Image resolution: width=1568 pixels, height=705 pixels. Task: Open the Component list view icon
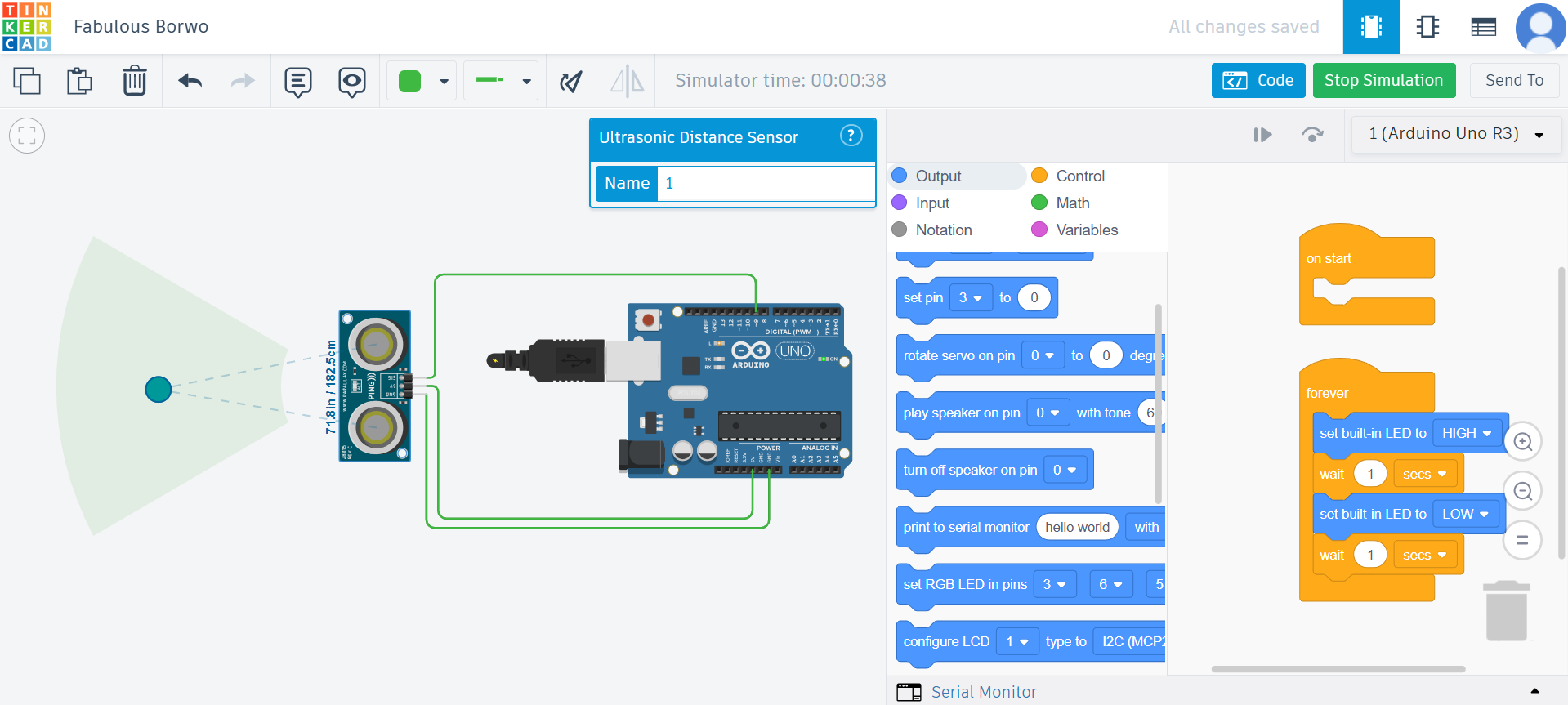click(x=1483, y=27)
